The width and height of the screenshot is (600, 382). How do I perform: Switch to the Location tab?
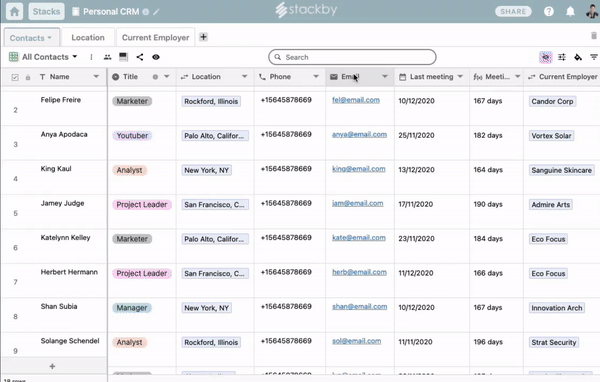[88, 38]
